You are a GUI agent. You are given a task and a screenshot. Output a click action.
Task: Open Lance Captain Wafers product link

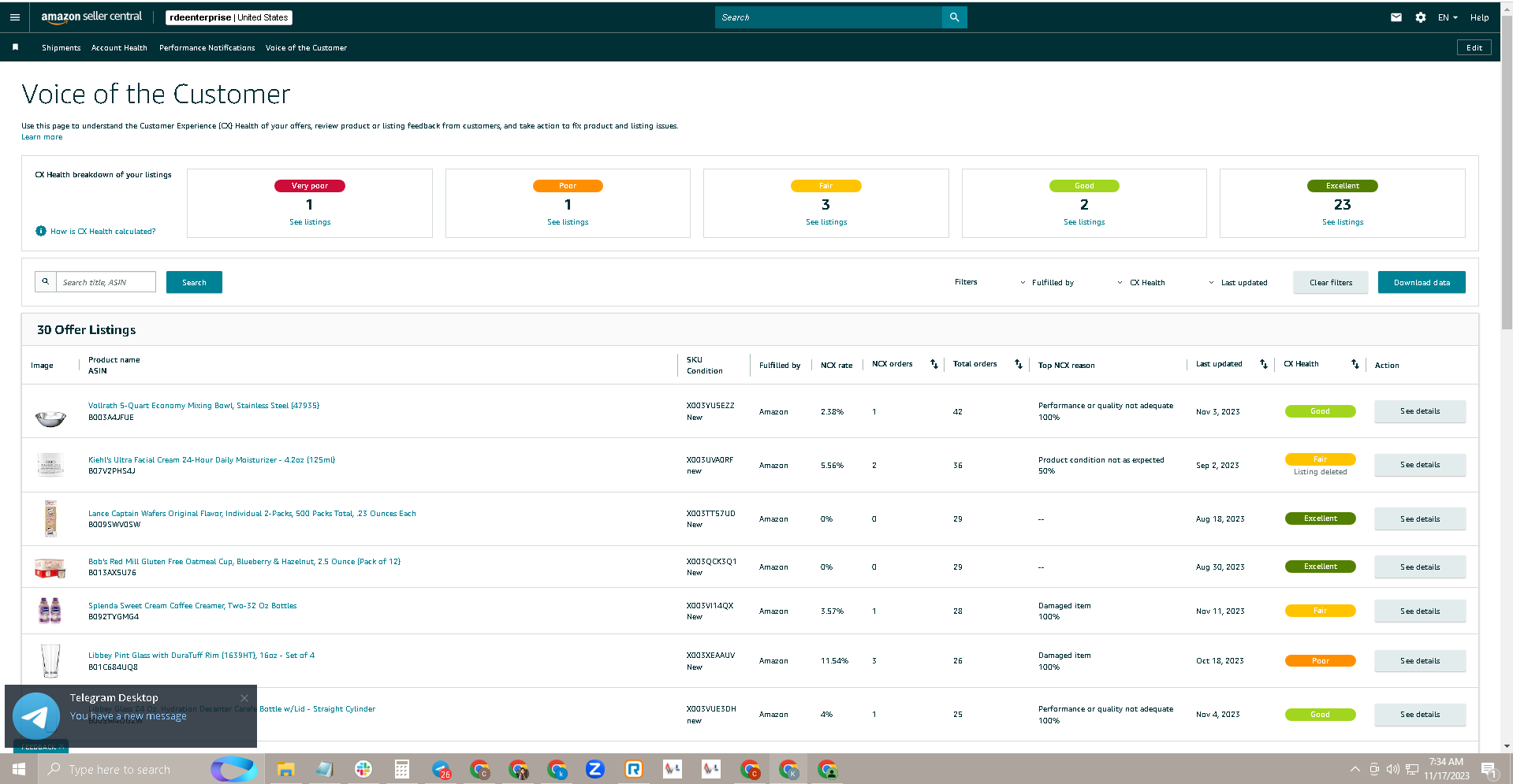252,514
